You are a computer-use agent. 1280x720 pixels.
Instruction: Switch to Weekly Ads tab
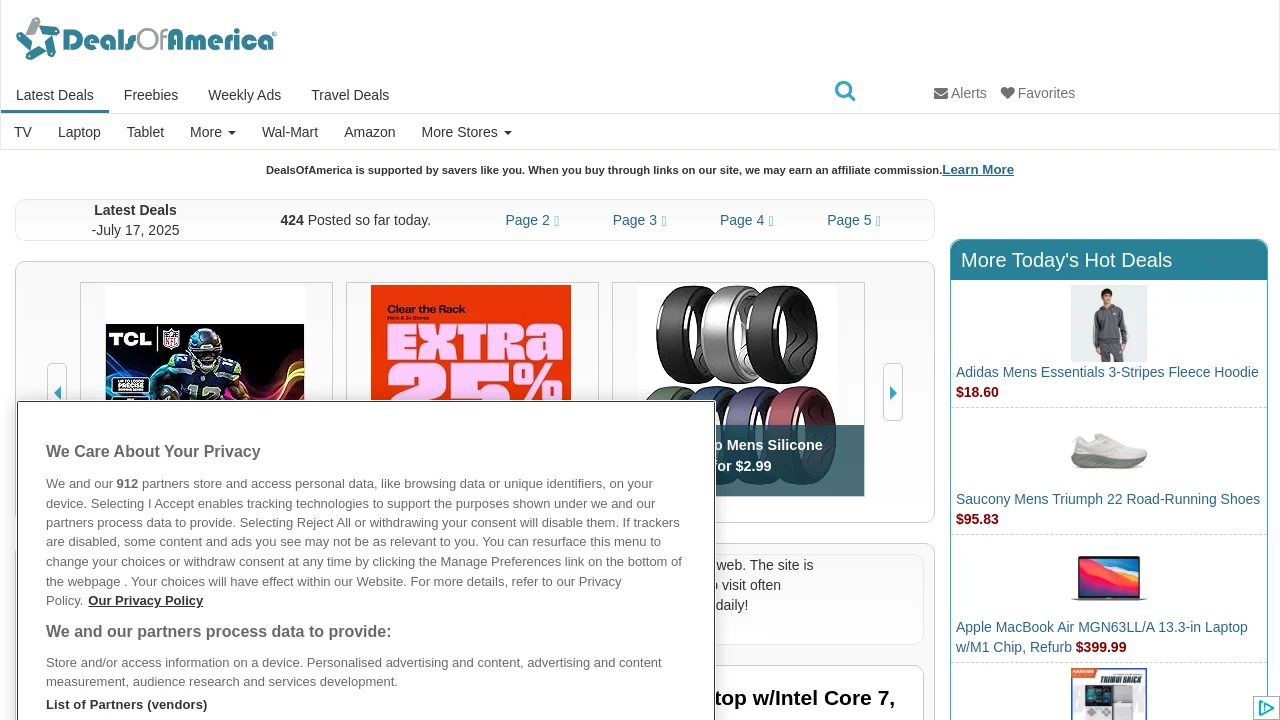(x=245, y=95)
